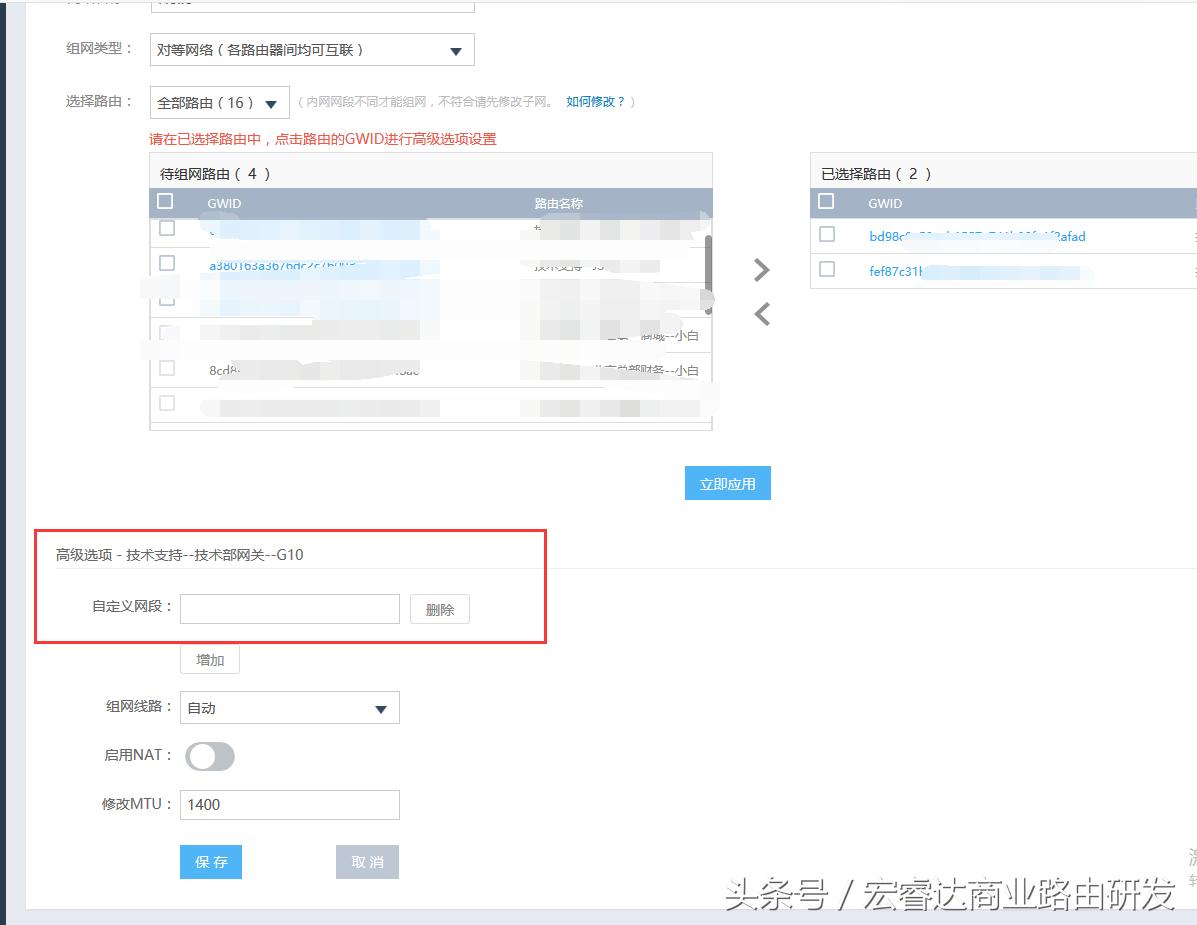Open the 组网类型 dropdown arrow
1197x925 pixels.
pyautogui.click(x=455, y=49)
